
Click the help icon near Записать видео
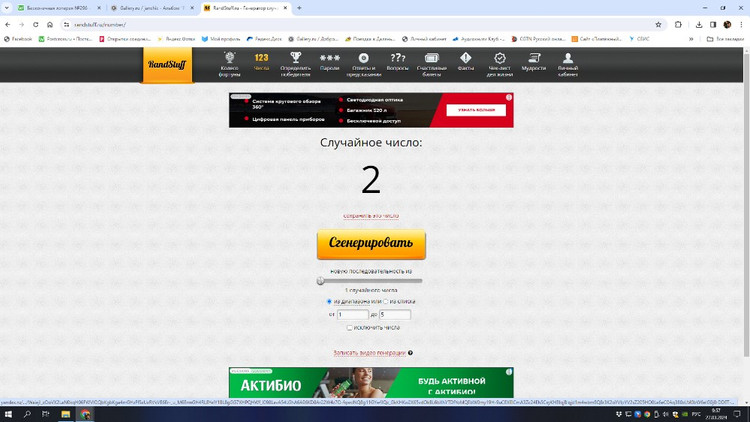pos(410,353)
